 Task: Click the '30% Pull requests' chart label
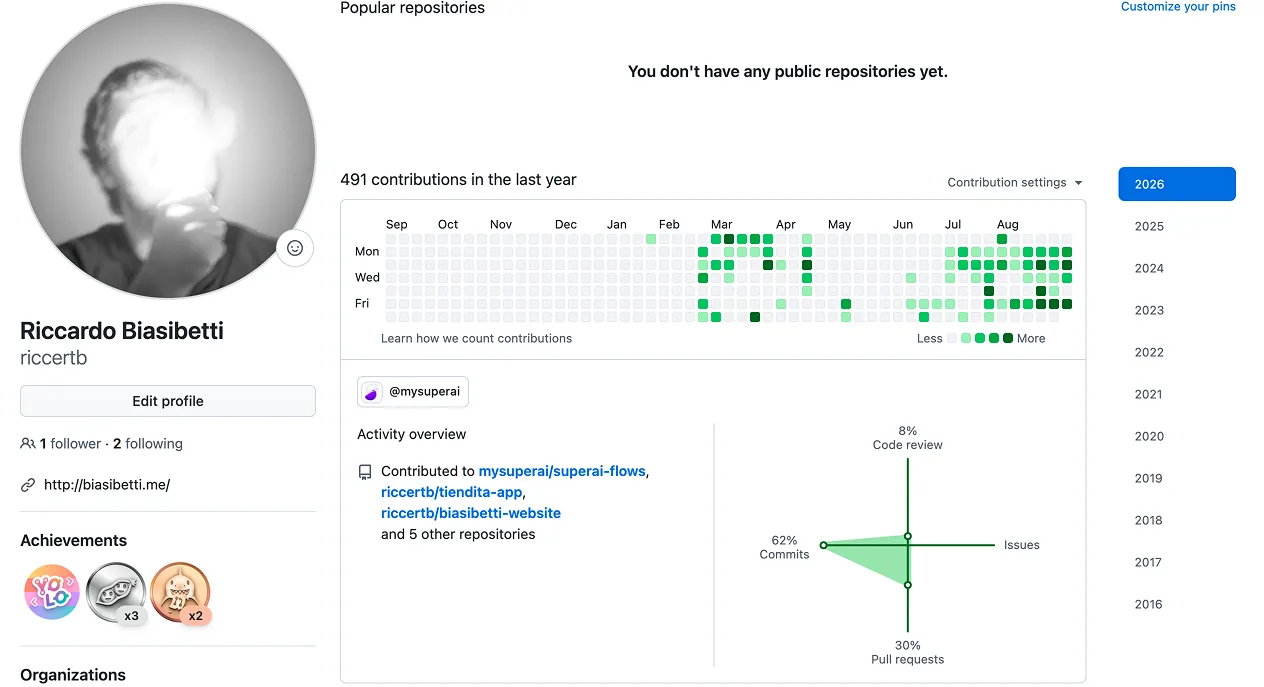click(908, 652)
